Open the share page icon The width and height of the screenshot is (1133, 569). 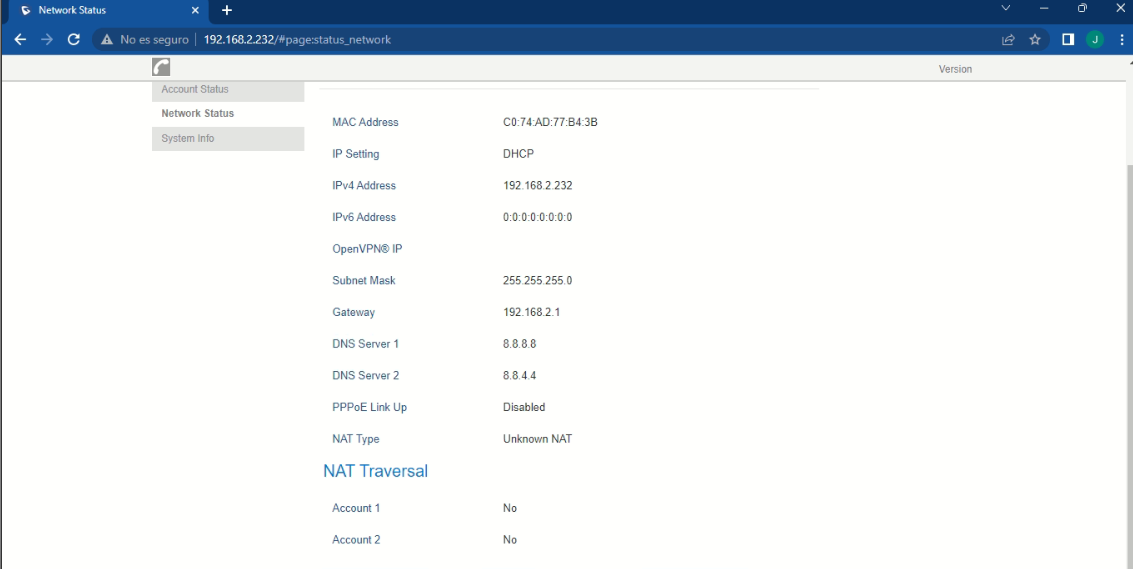[x=1008, y=40]
